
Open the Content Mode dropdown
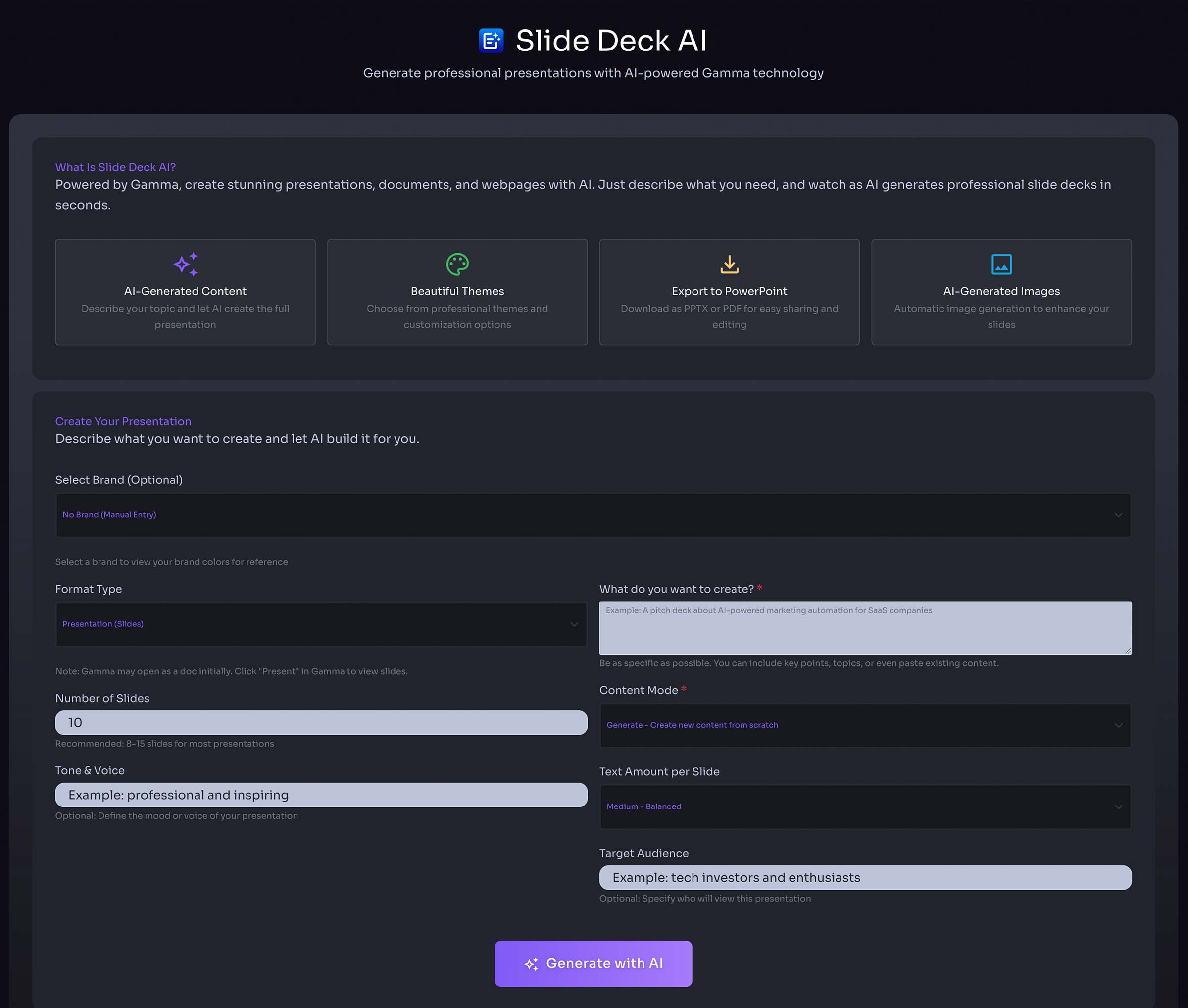click(865, 725)
